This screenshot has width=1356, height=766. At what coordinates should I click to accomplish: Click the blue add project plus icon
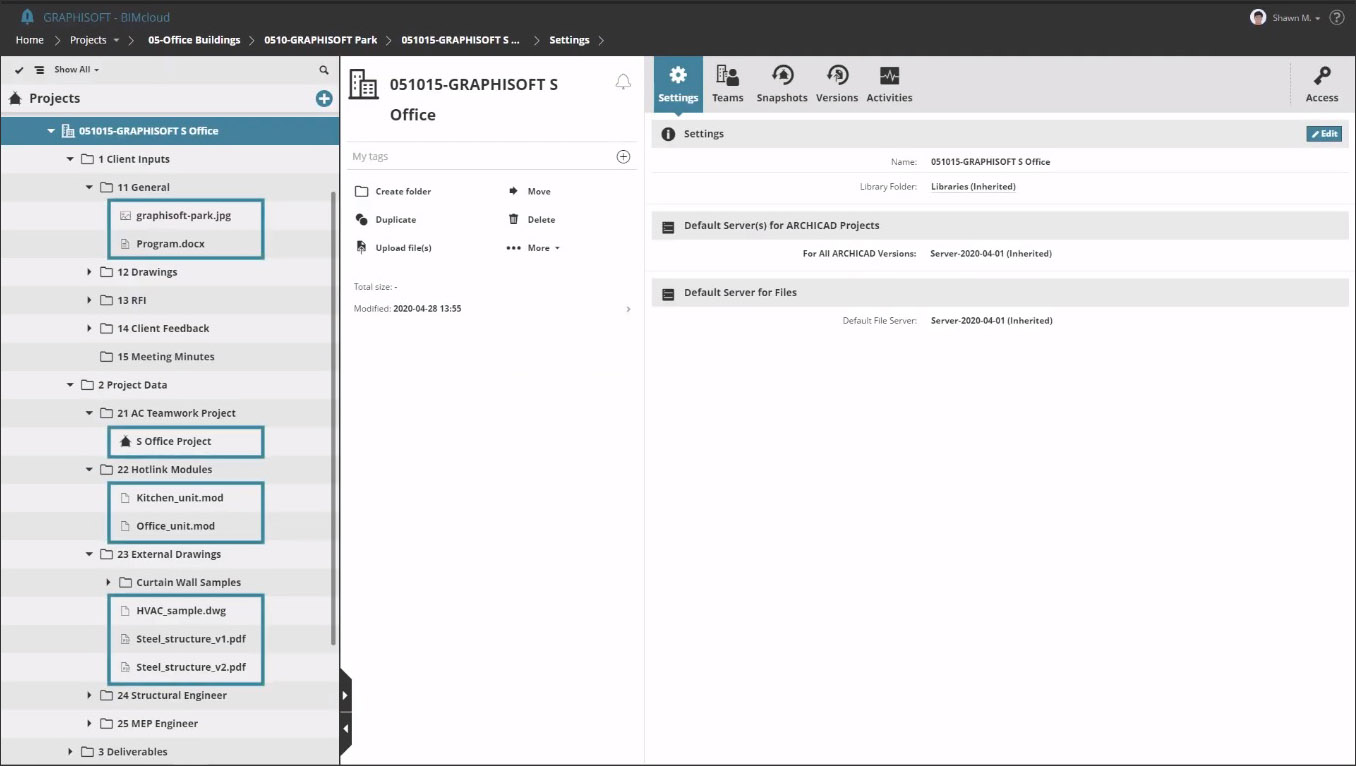click(324, 98)
